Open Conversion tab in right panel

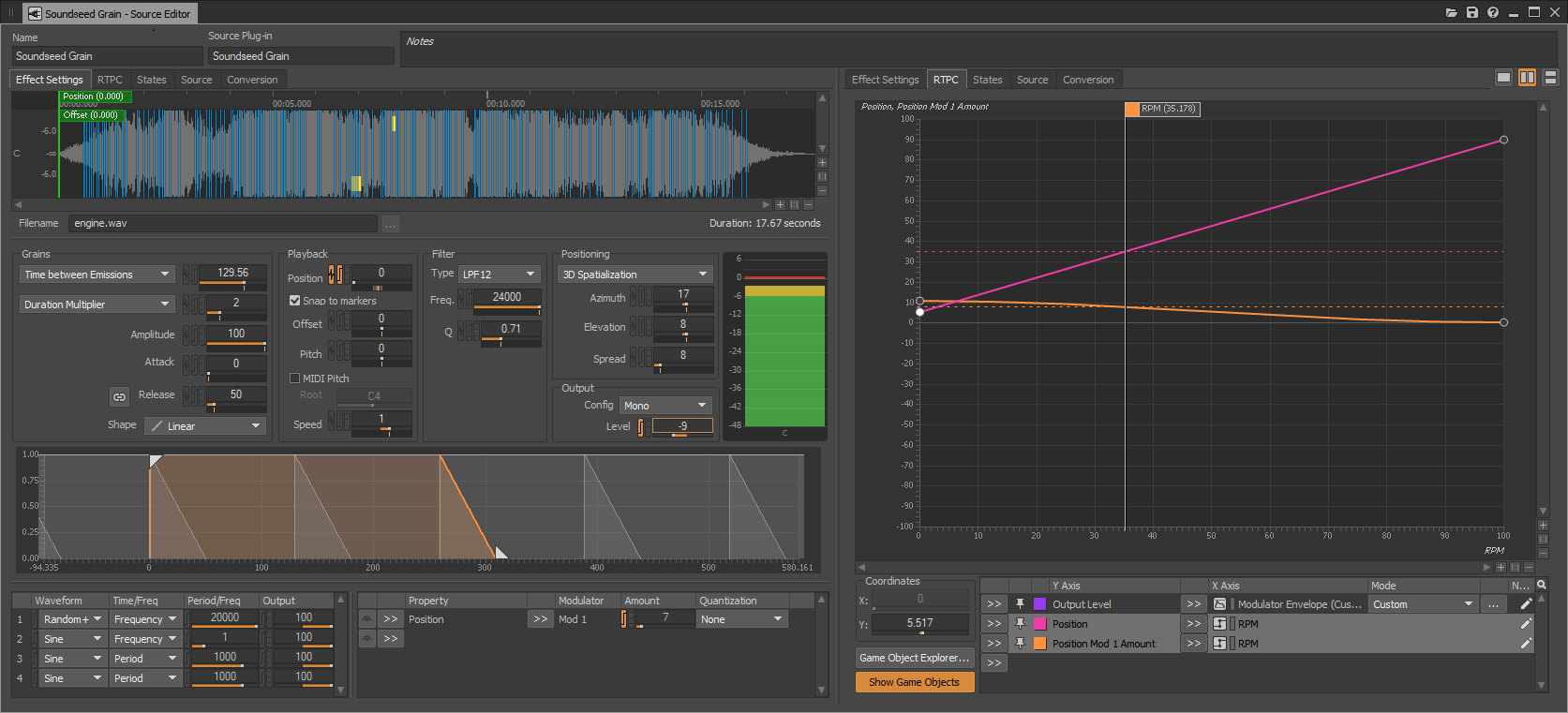tap(1087, 80)
